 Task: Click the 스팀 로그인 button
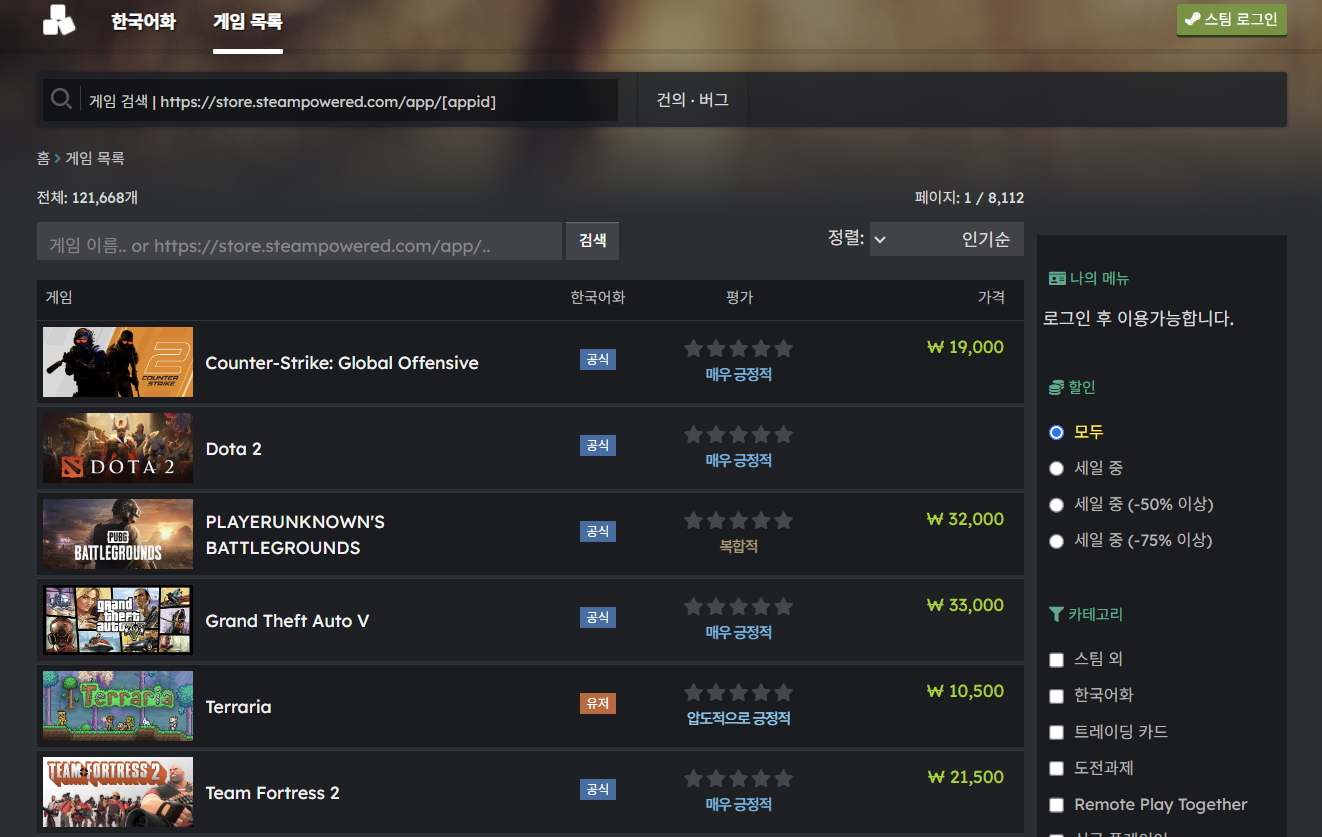tap(1232, 19)
